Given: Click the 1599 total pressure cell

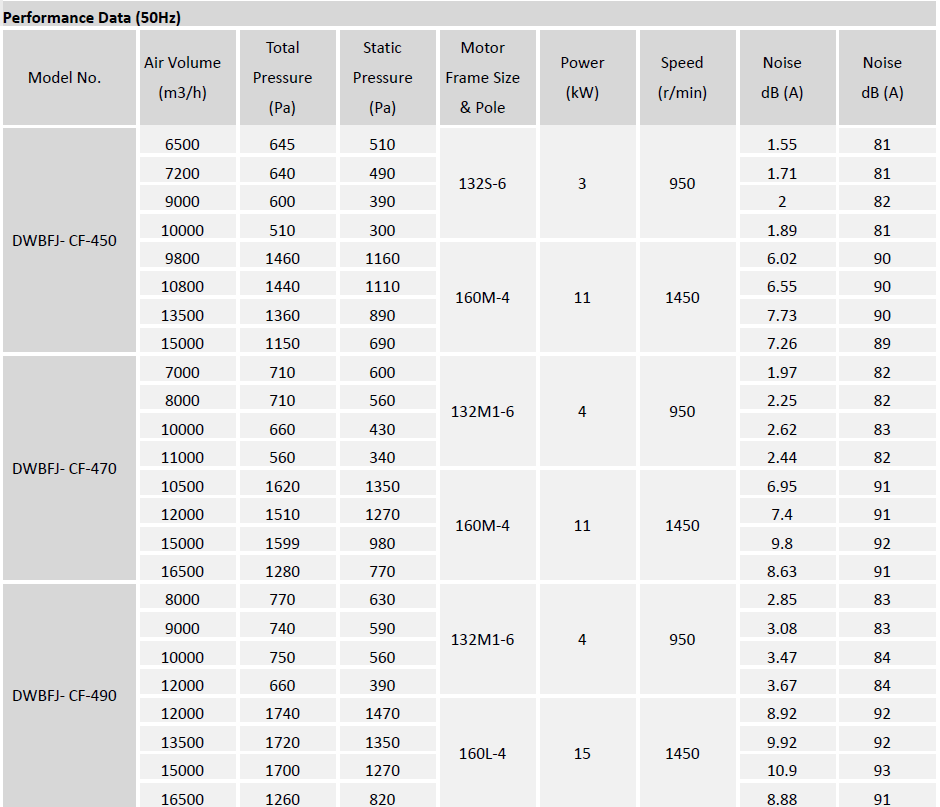Looking at the screenshot, I should click(x=282, y=543).
